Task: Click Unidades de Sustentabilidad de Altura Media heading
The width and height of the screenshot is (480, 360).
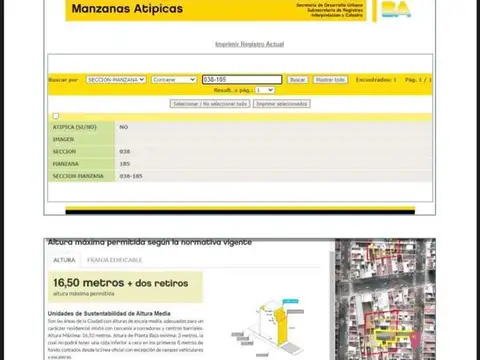Action: click(109, 313)
